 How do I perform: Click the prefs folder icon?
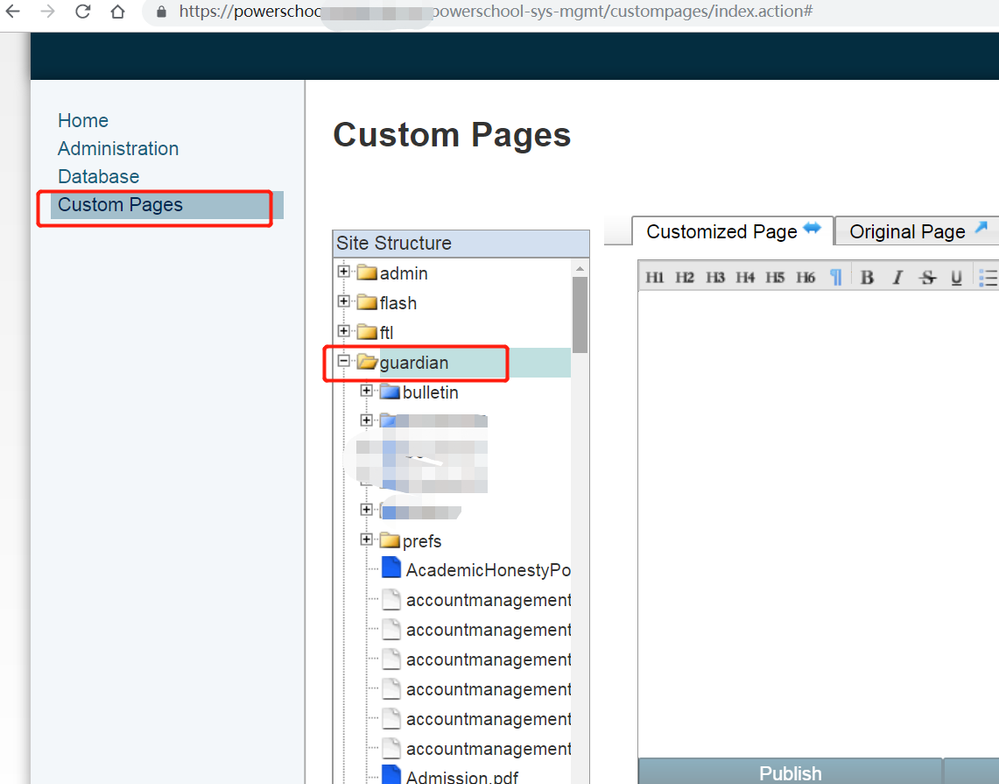coord(390,540)
